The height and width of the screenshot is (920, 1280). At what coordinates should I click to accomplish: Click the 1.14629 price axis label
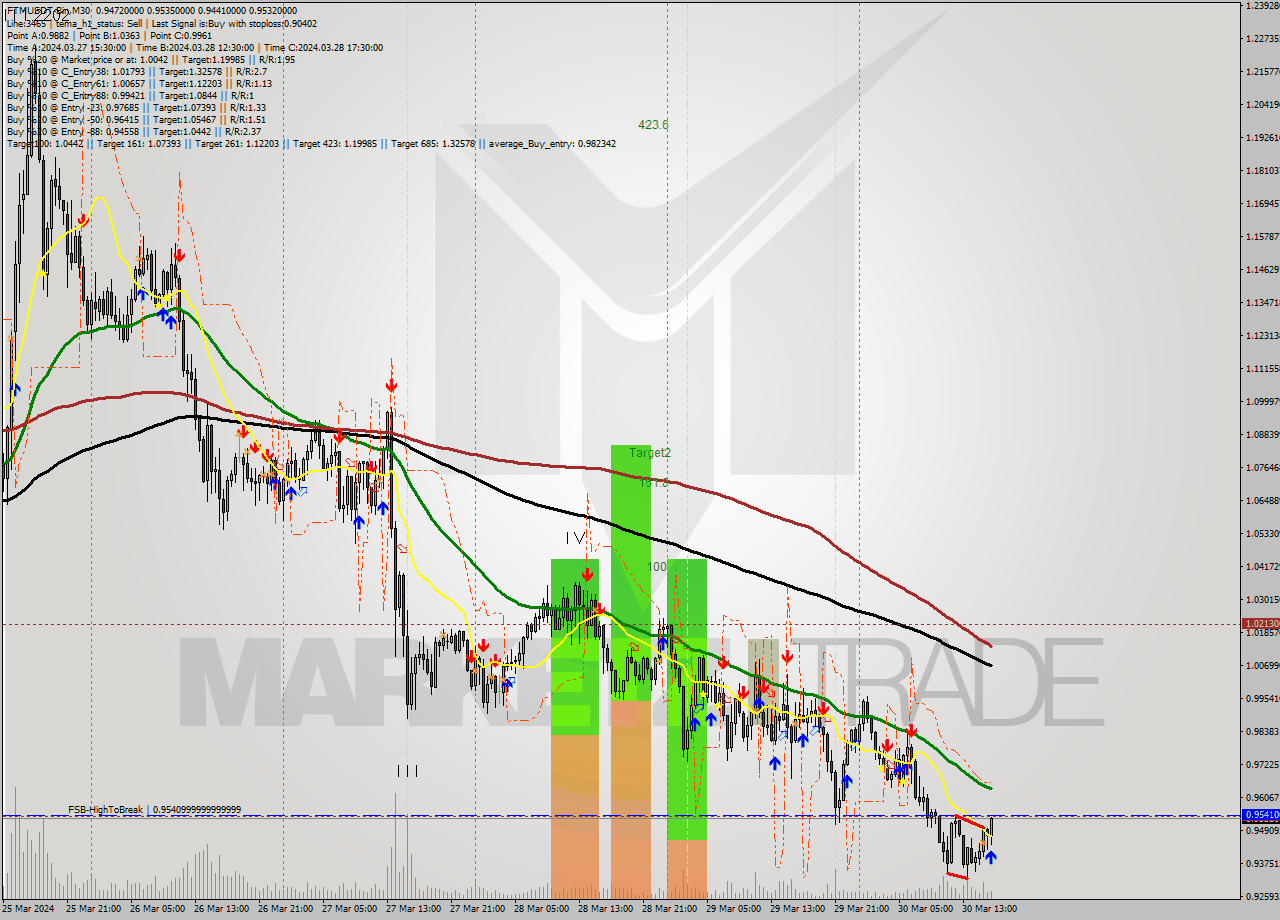1262,270
